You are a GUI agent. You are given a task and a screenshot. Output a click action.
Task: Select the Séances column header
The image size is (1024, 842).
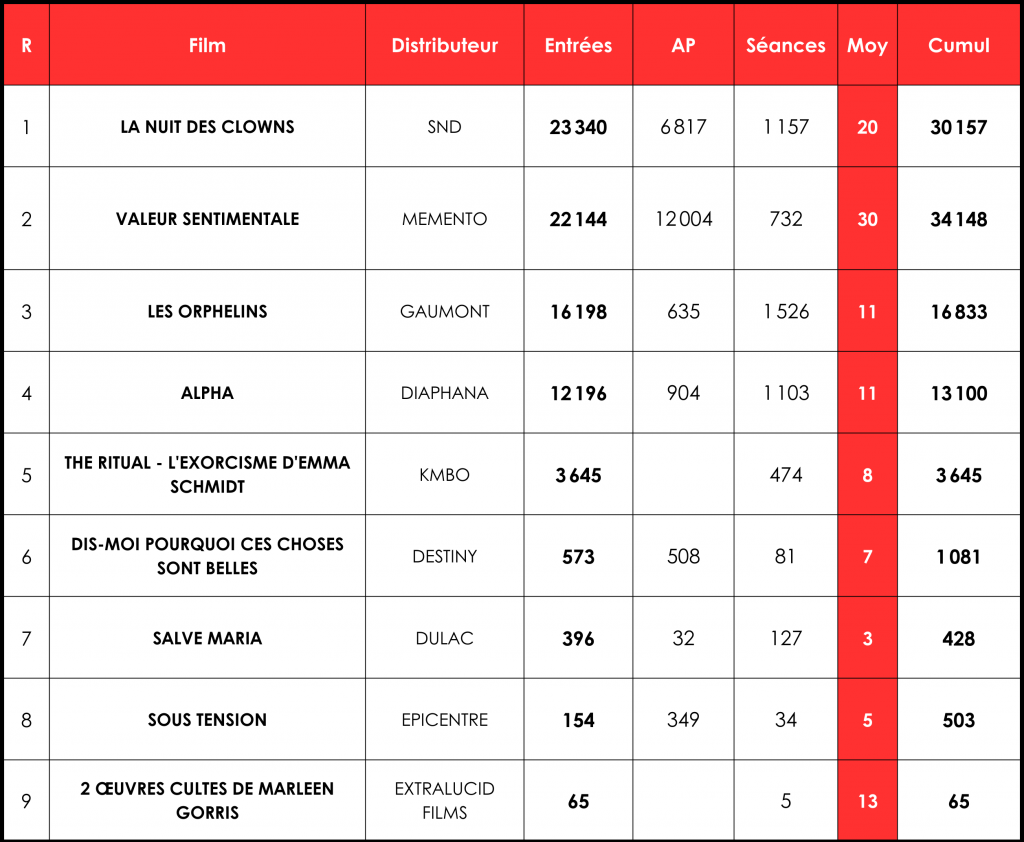pyautogui.click(x=786, y=46)
